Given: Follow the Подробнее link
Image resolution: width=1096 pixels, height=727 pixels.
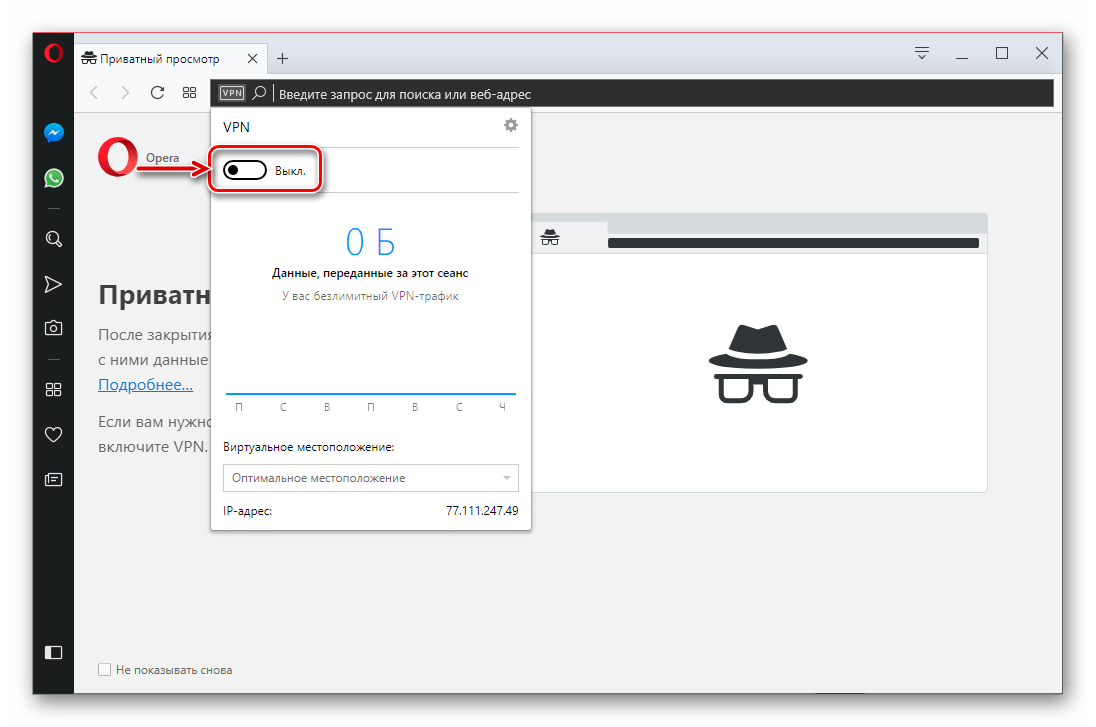Looking at the screenshot, I should pos(145,384).
